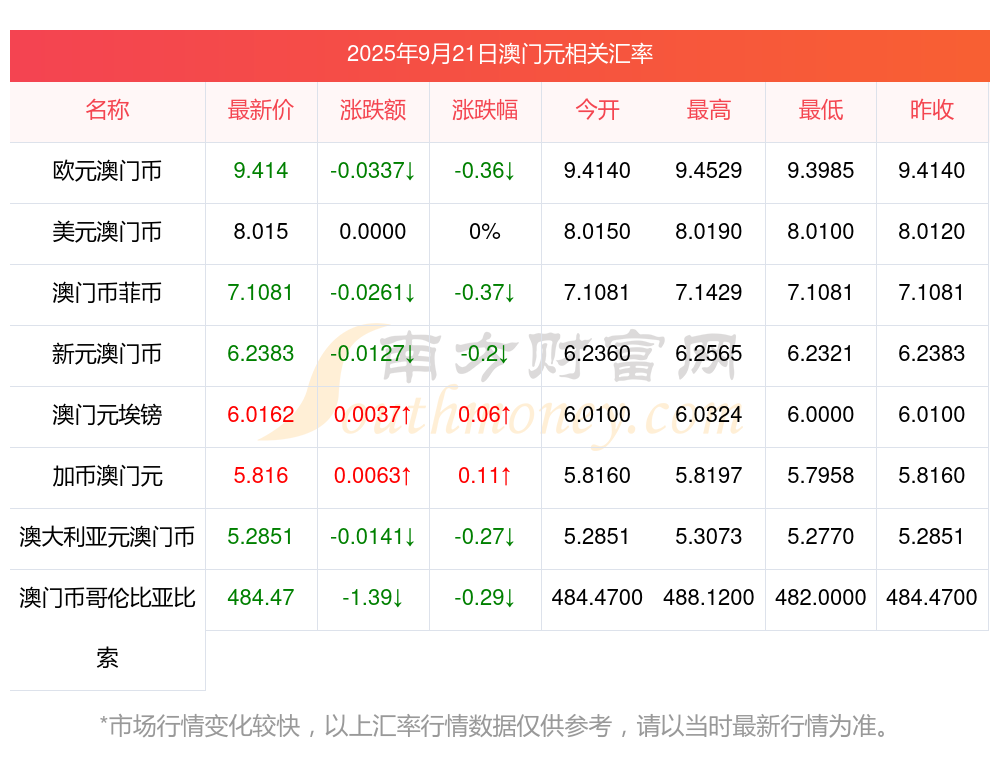Click the 加币澳门元 row name
This screenshot has width=1000, height=757.
click(x=107, y=476)
